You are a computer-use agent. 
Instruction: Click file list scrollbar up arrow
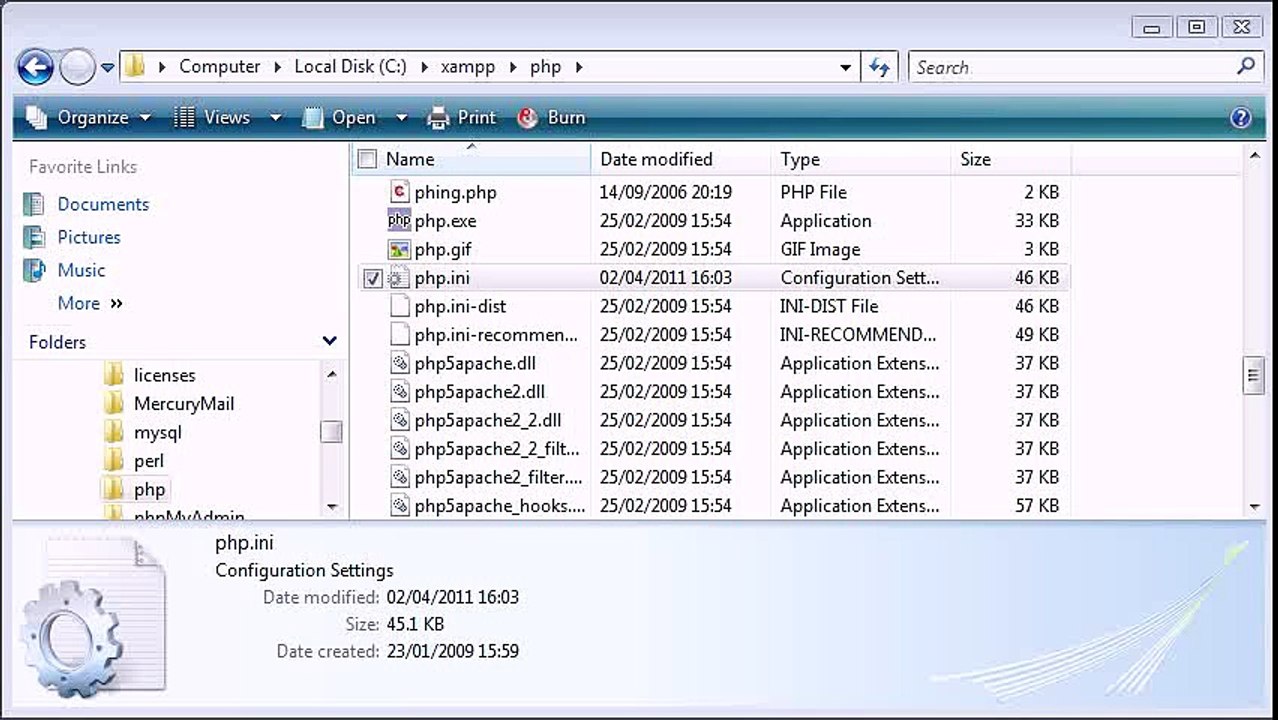point(1254,157)
